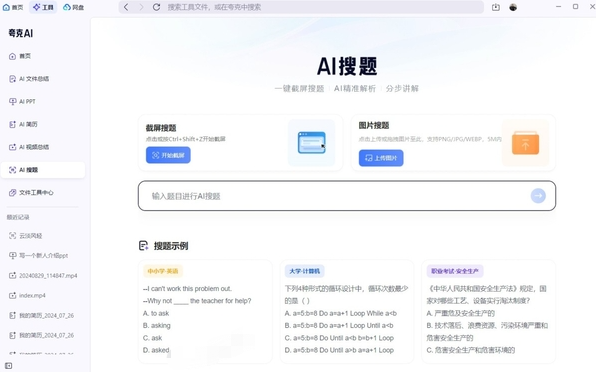Focus the top 搜索工具文件 search bar
596x372 pixels.
click(x=301, y=7)
